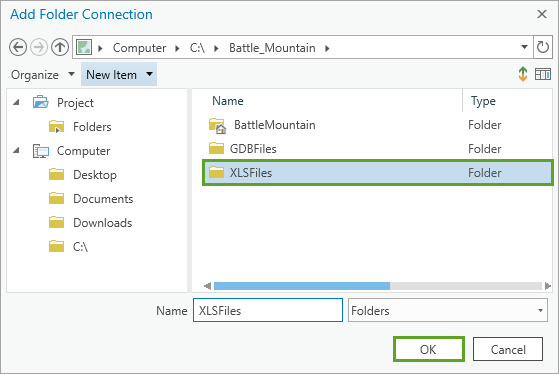Expand the arrow after Computer in the path

tap(177, 48)
